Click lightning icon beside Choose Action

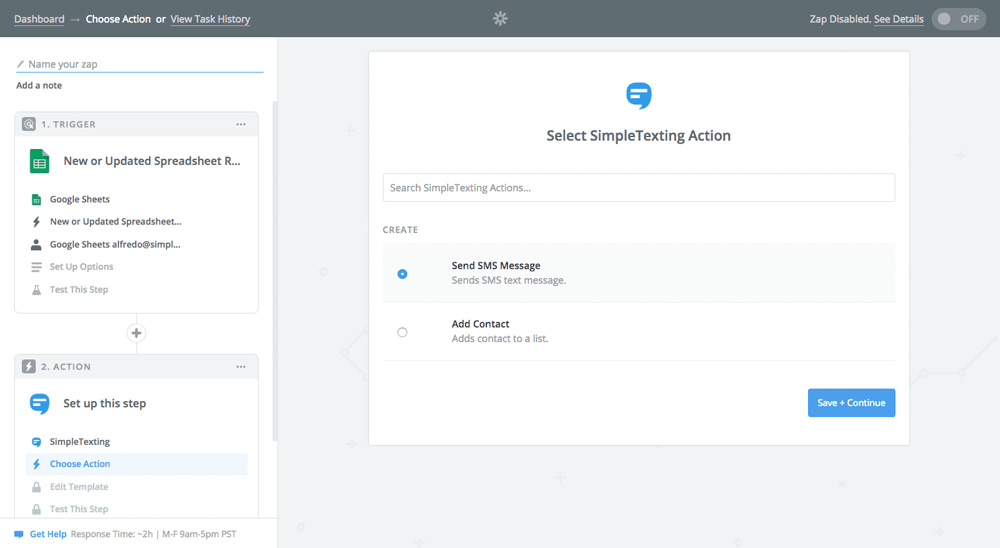pyautogui.click(x=36, y=464)
